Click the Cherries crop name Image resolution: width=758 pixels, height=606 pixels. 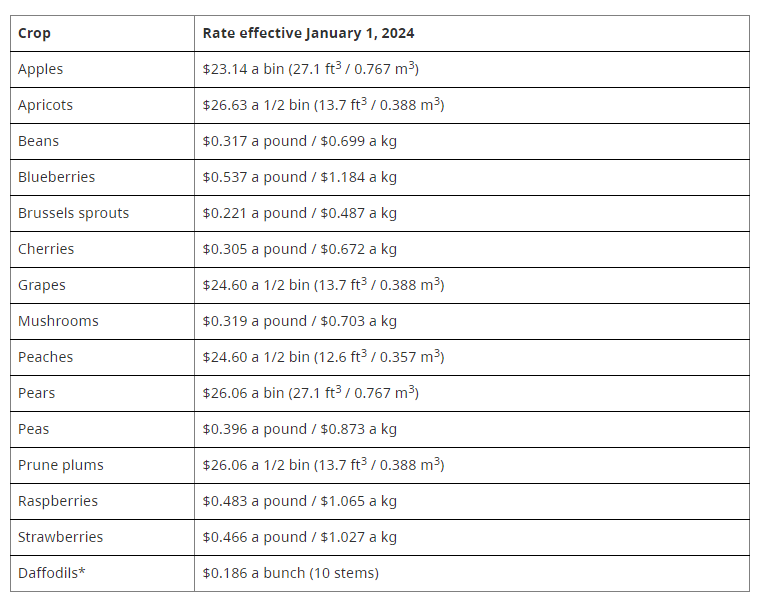tap(46, 249)
